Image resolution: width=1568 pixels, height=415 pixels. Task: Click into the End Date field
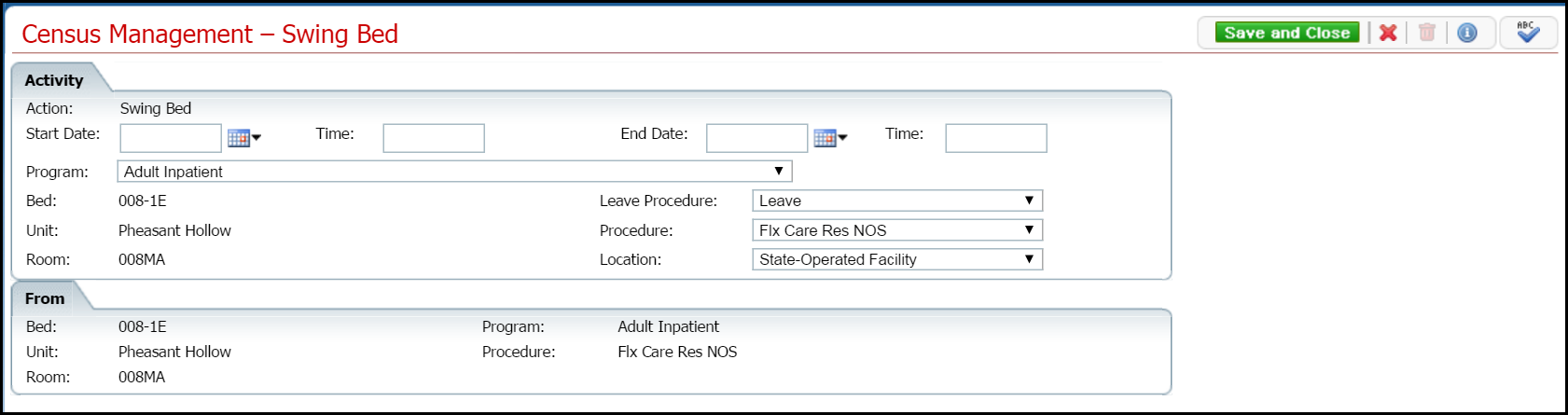pyautogui.click(x=756, y=138)
